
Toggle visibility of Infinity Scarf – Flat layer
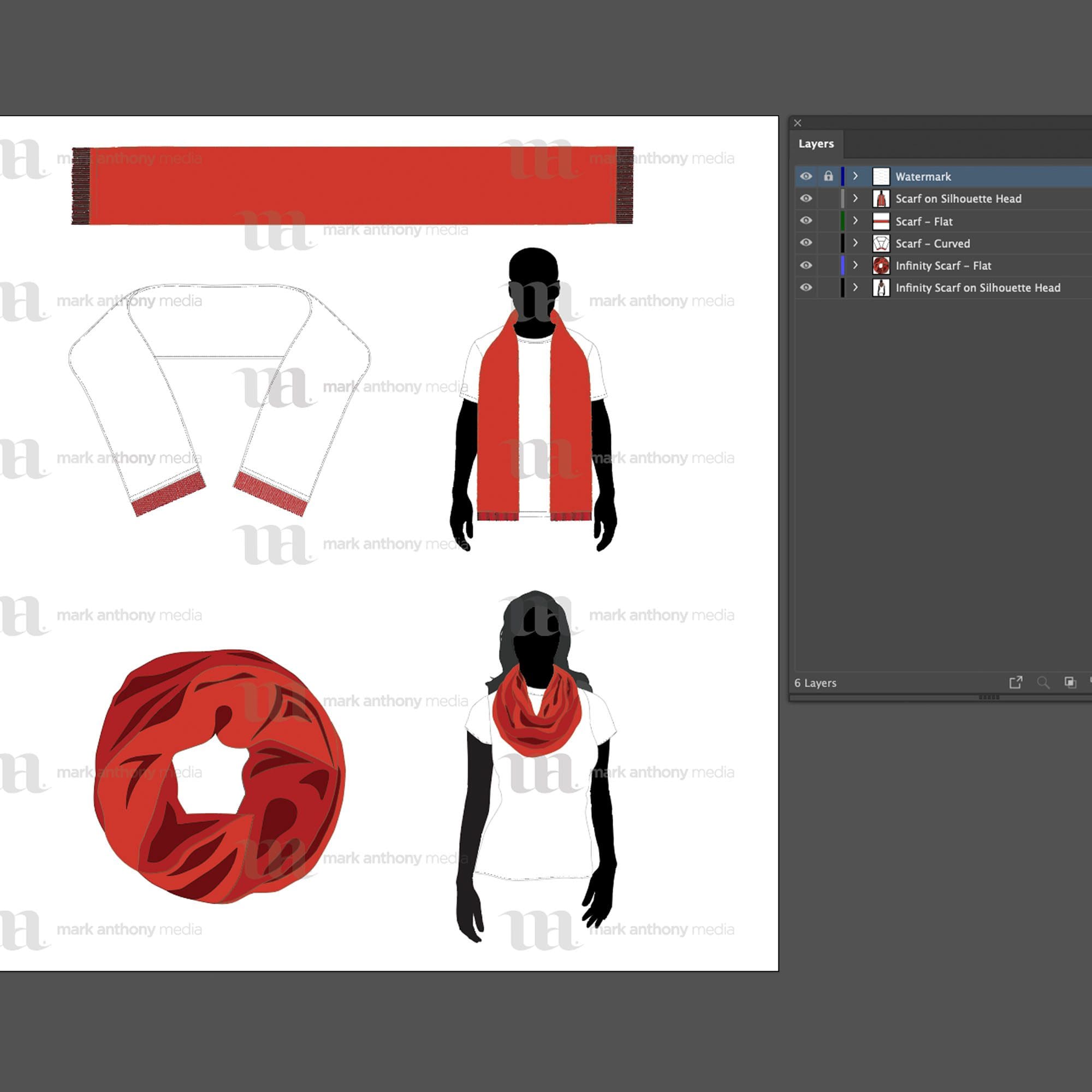point(805,266)
